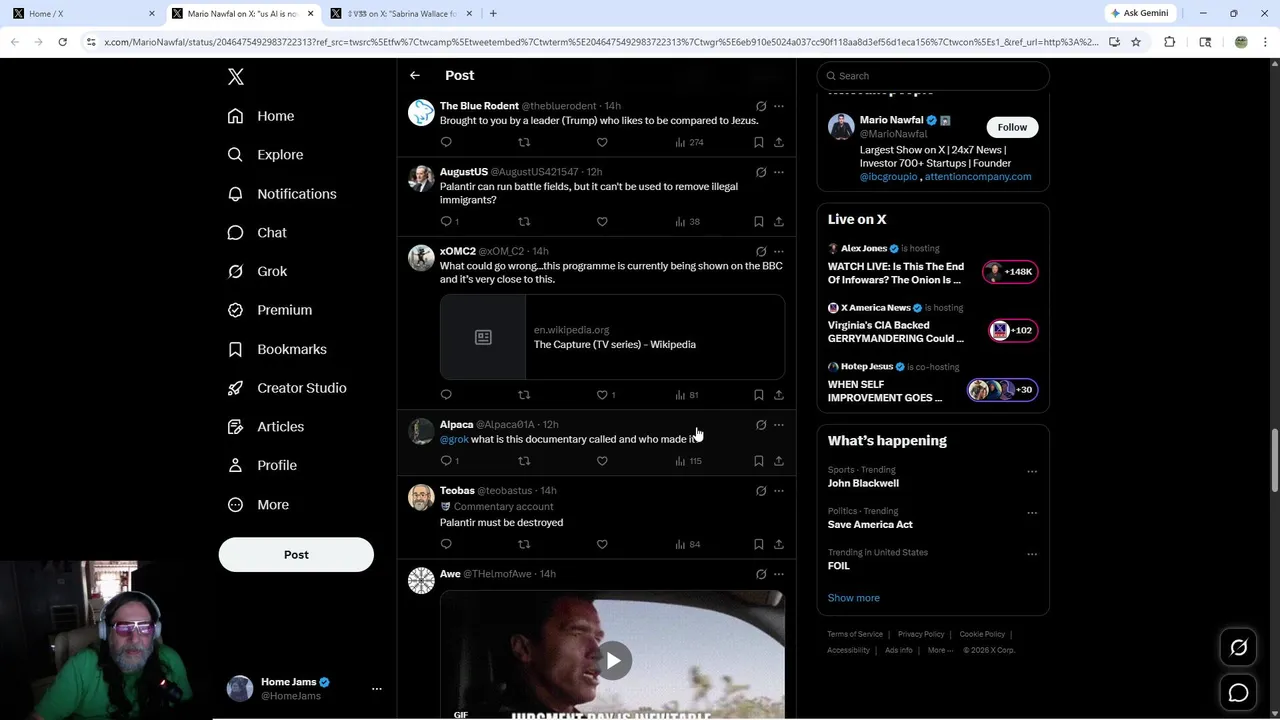
Task: Open options for Save America Act trend
Action: point(1032,513)
